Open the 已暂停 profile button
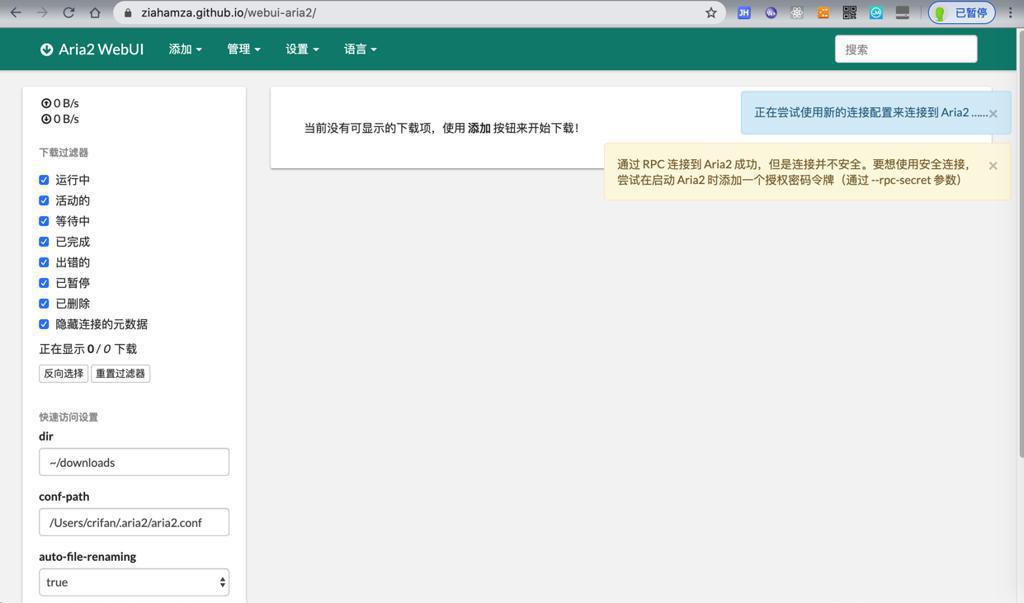This screenshot has height=603, width=1024. tap(962, 12)
